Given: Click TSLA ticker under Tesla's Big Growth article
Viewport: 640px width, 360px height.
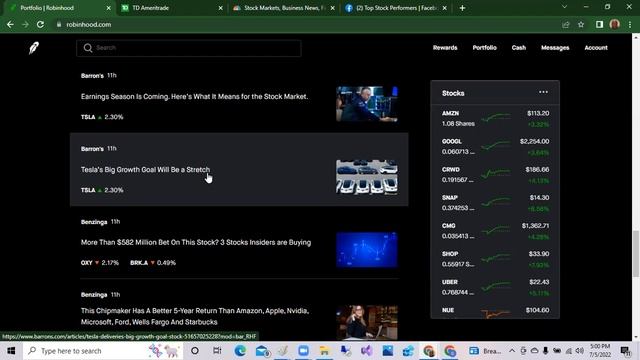Looking at the screenshot, I should click(102, 190).
